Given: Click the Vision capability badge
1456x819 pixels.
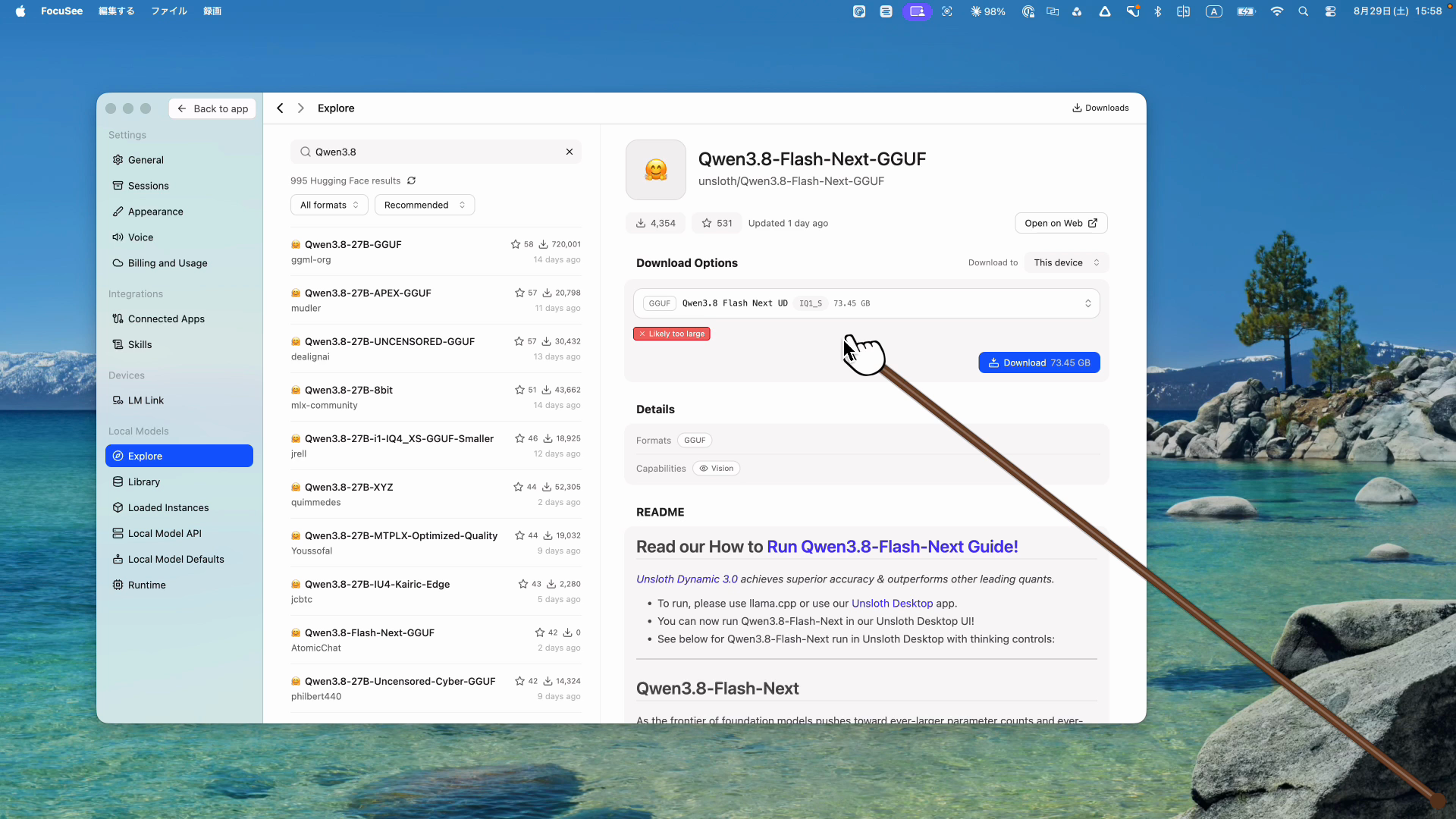Looking at the screenshot, I should tap(716, 469).
